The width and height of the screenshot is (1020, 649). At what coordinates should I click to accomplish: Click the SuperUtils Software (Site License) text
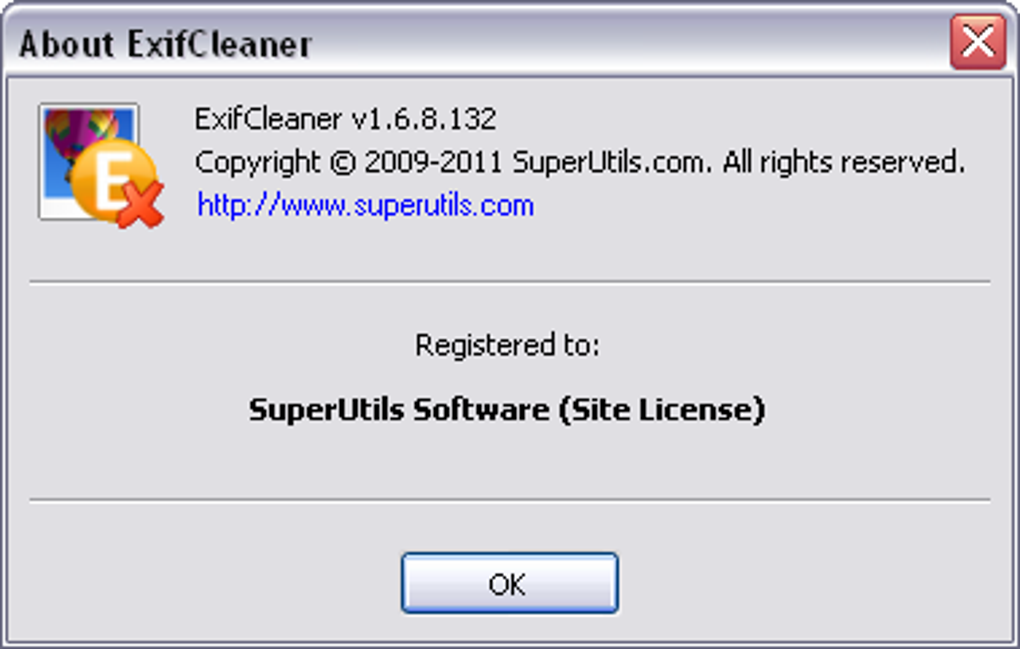coord(507,410)
